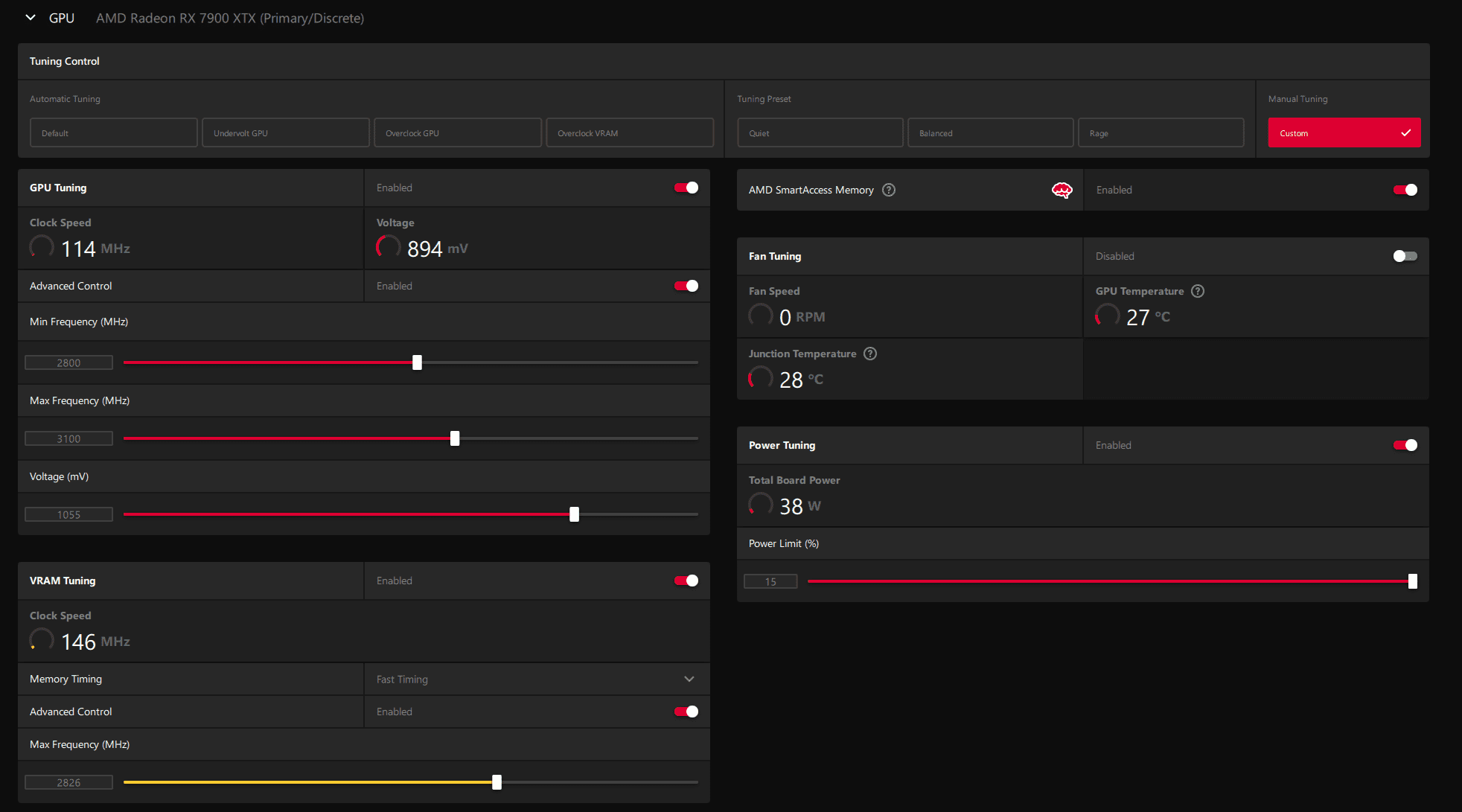Click the Junction Temperature help icon

pos(870,354)
